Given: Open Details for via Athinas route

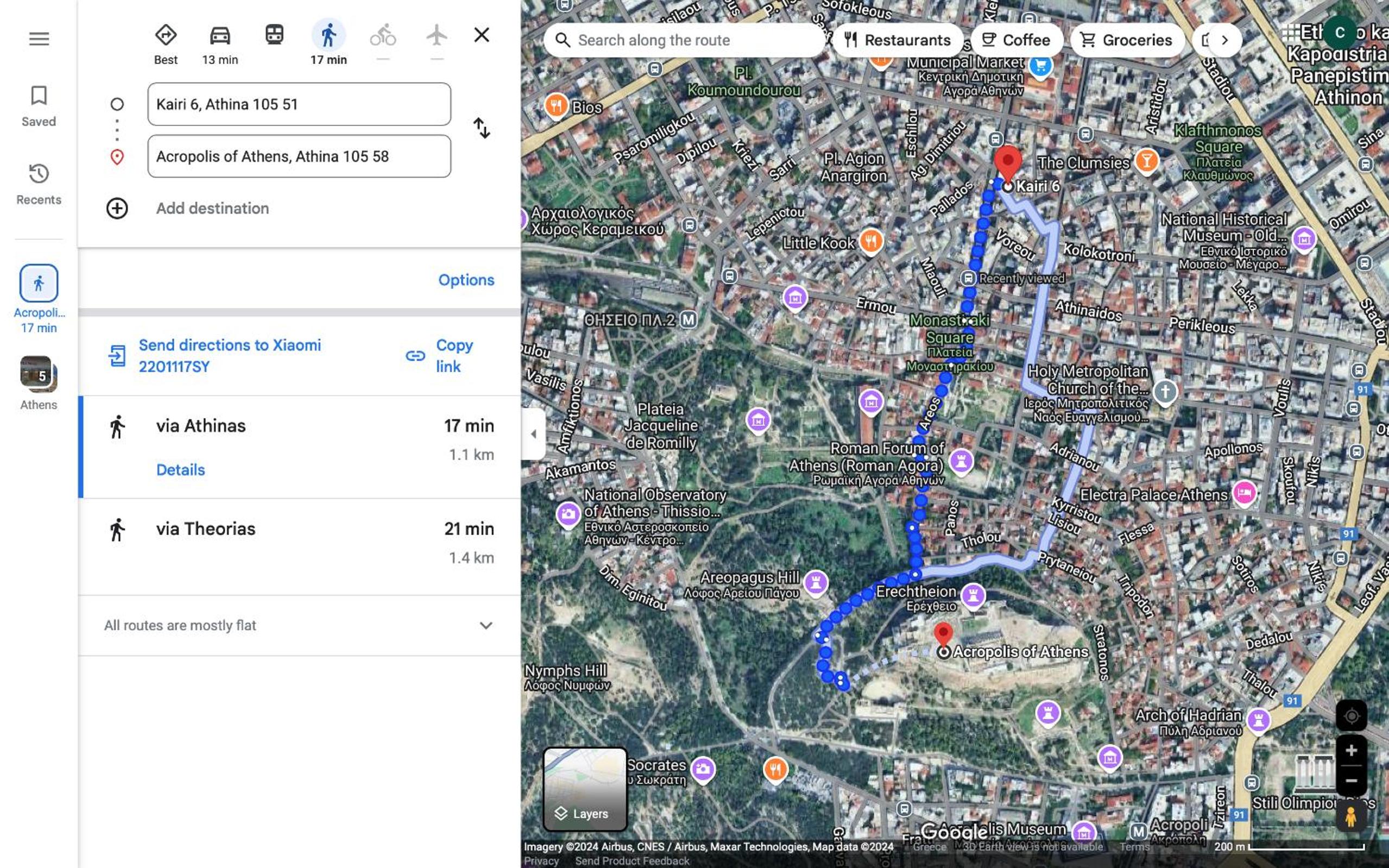Looking at the screenshot, I should tap(180, 470).
